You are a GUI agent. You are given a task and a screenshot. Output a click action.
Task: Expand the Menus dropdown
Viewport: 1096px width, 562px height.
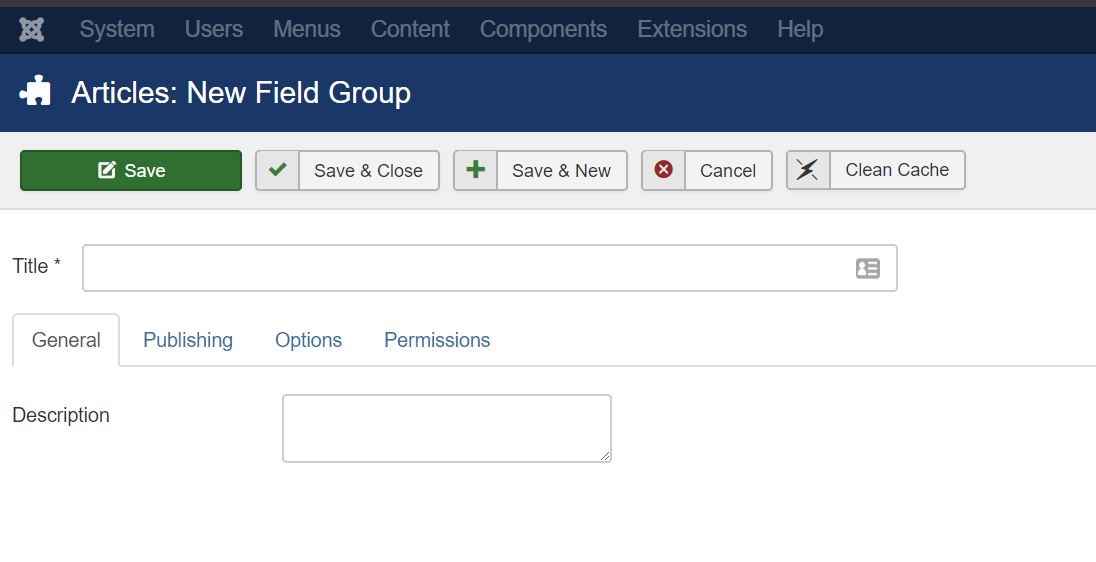(307, 29)
